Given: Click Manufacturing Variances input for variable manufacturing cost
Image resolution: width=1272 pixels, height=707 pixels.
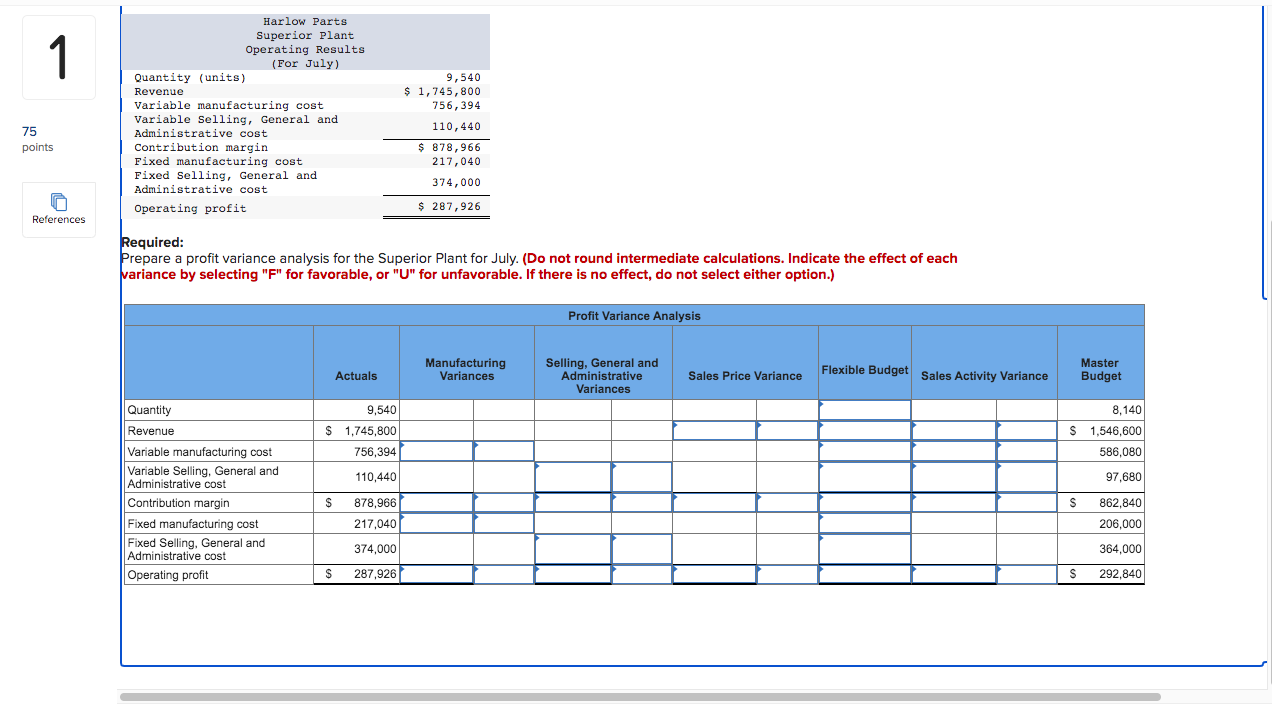Looking at the screenshot, I should 436,450.
